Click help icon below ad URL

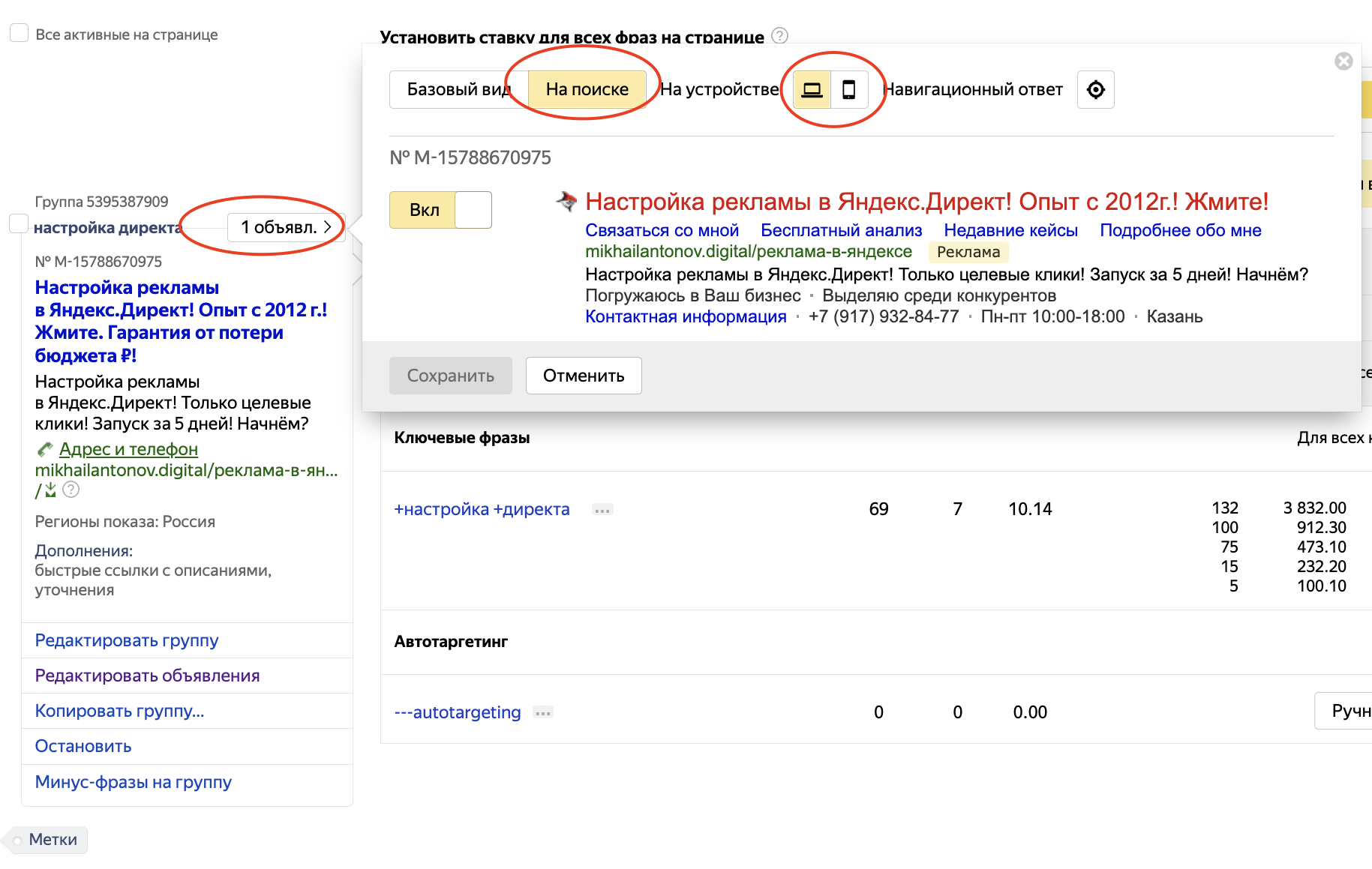click(71, 490)
